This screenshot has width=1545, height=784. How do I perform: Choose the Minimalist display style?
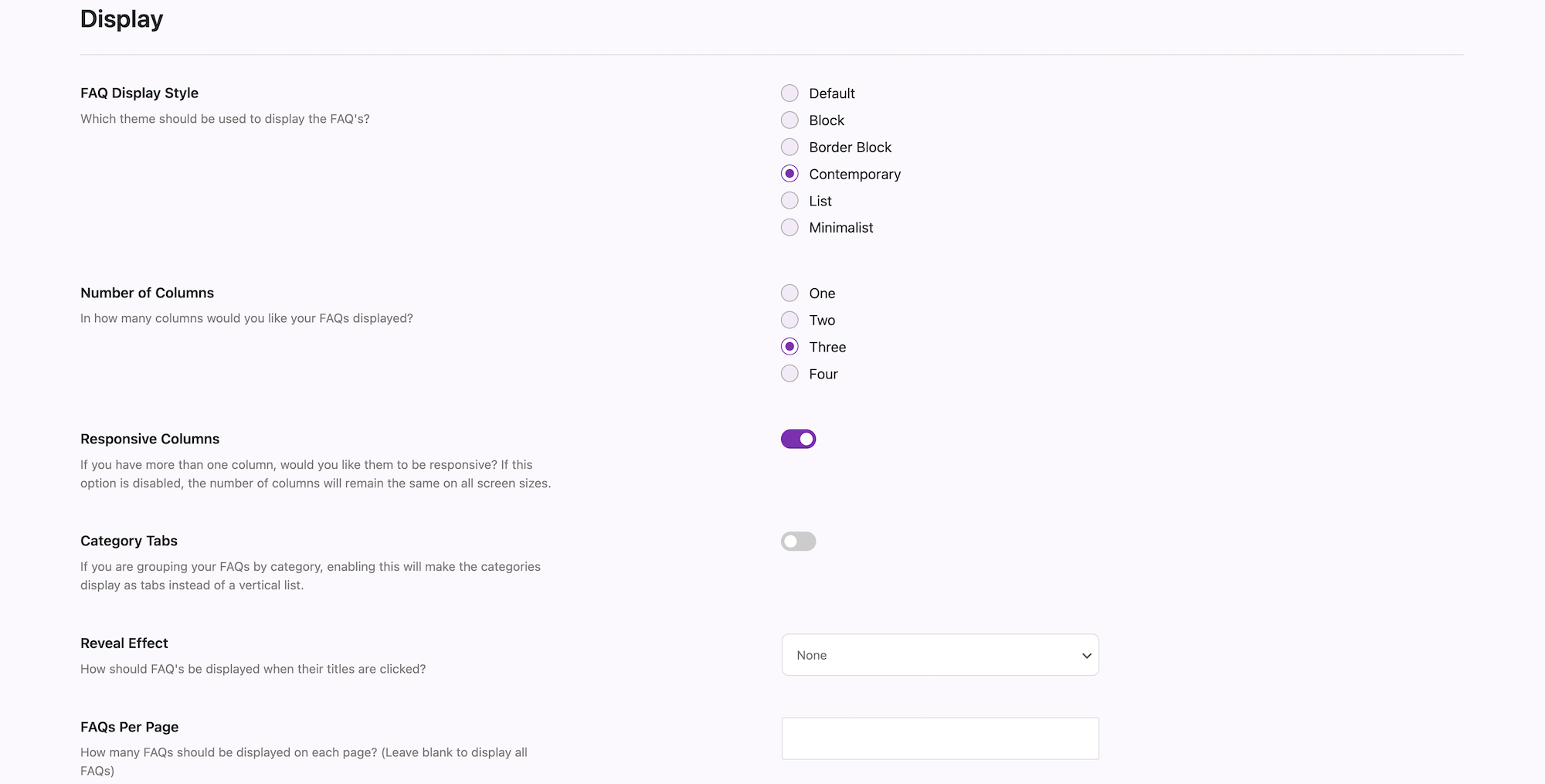(x=789, y=228)
